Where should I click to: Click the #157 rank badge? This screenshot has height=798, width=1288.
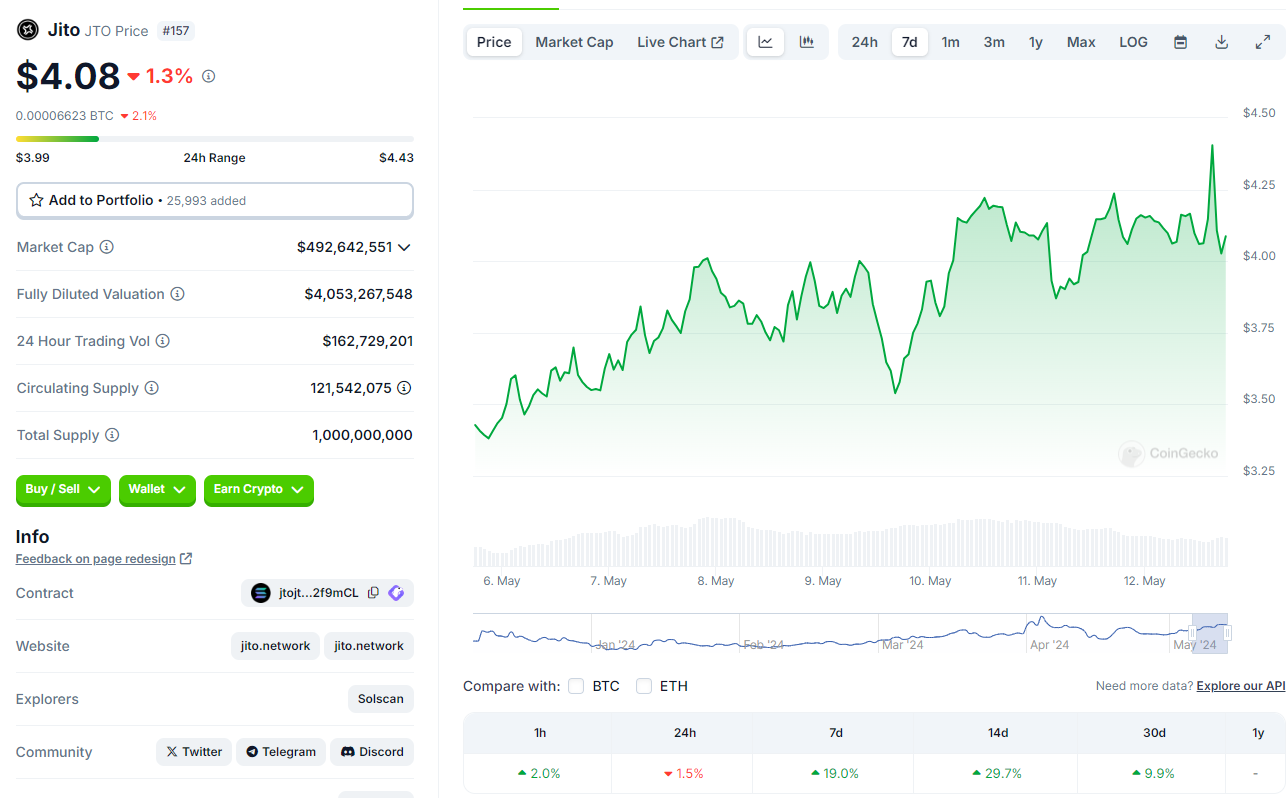(176, 31)
